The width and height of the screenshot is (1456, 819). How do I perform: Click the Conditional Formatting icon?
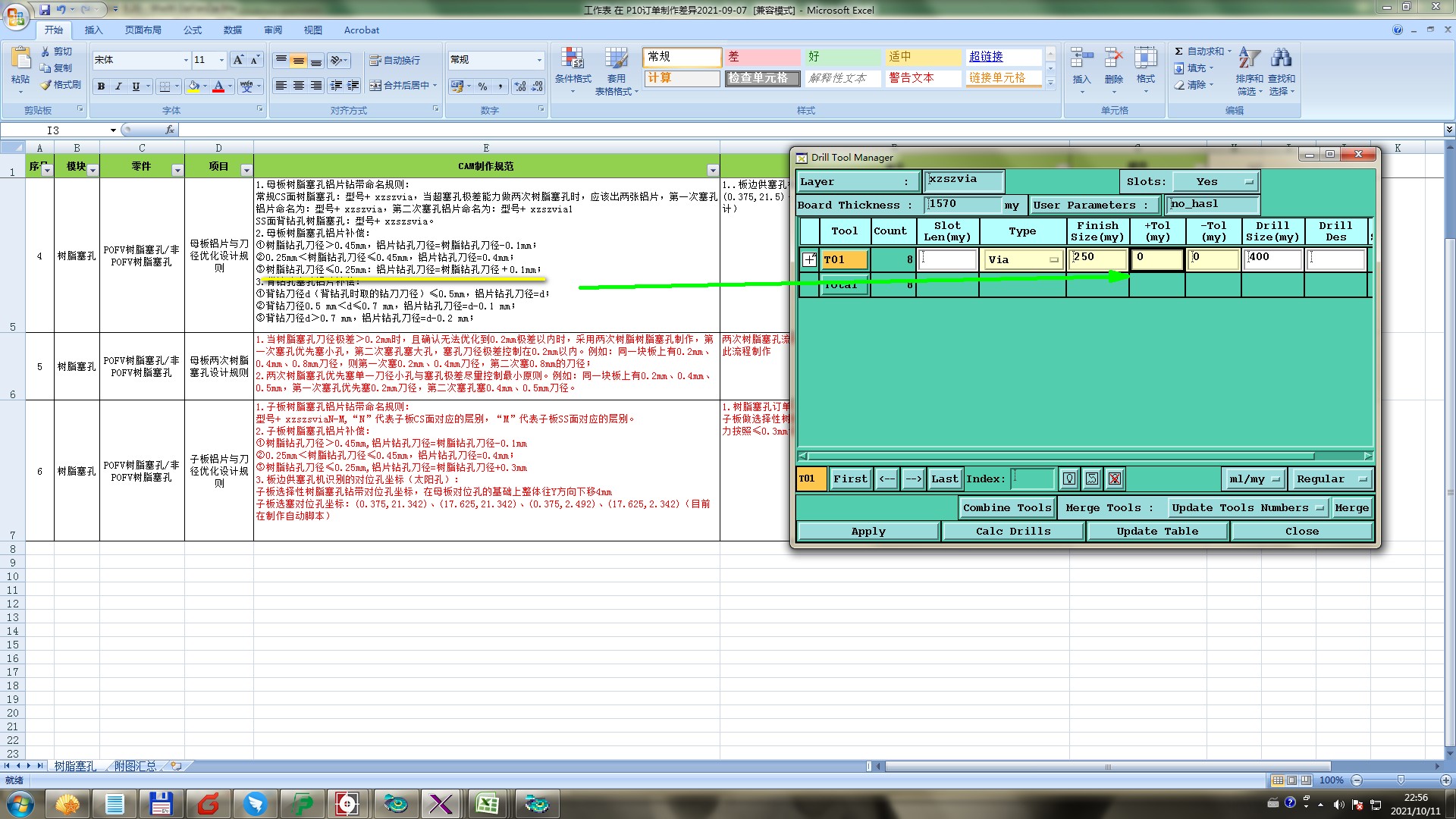(572, 58)
